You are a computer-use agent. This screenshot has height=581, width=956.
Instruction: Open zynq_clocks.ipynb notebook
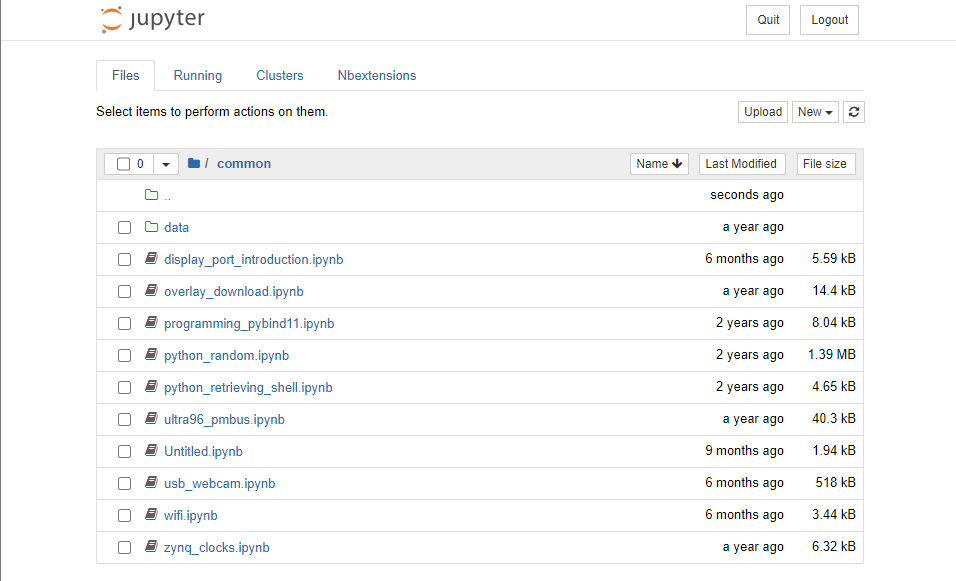(216, 547)
